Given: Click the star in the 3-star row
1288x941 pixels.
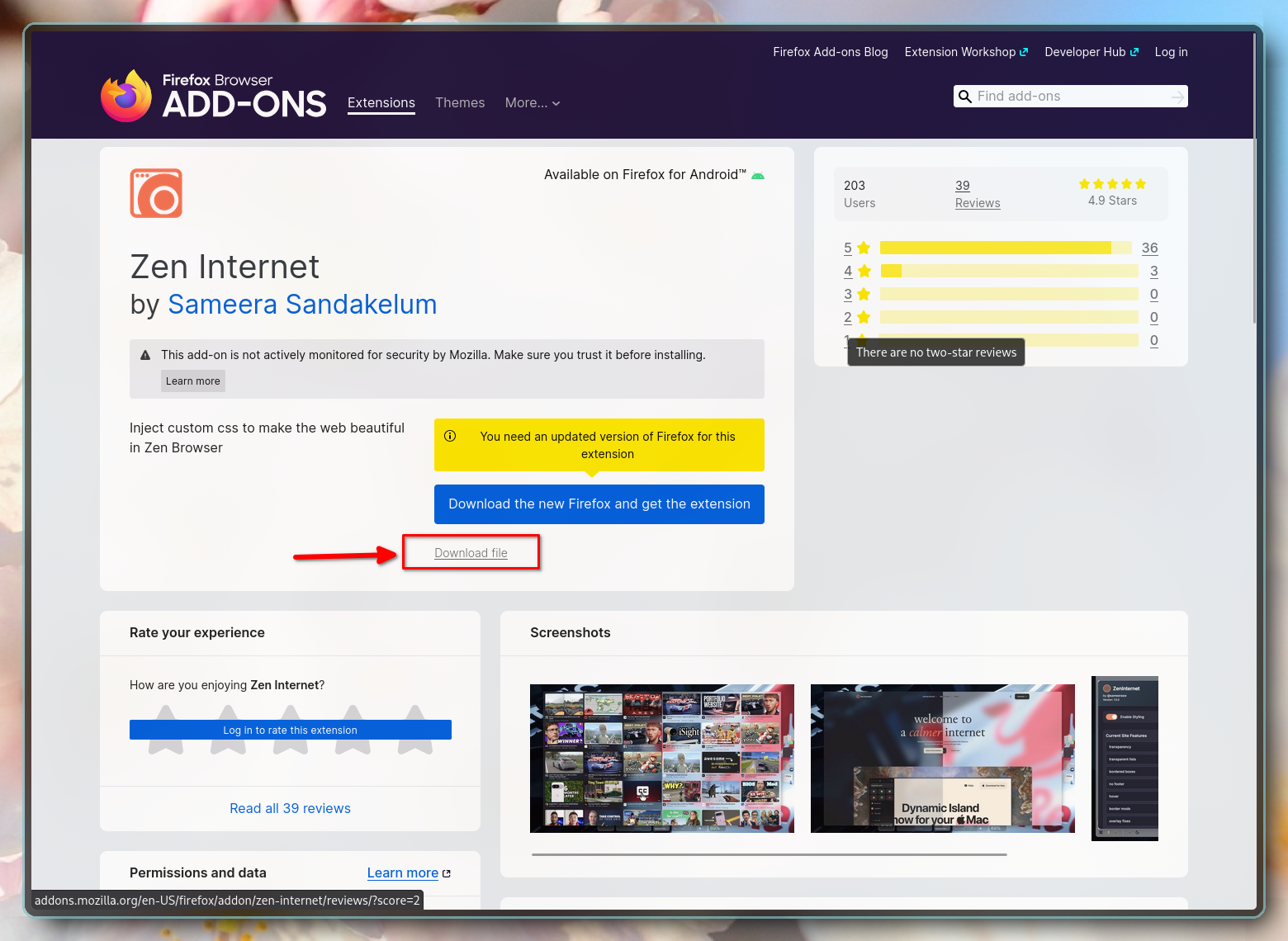Looking at the screenshot, I should point(864,294).
